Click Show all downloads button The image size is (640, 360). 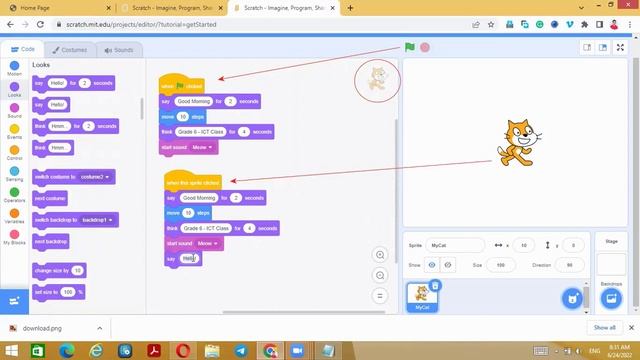[604, 328]
